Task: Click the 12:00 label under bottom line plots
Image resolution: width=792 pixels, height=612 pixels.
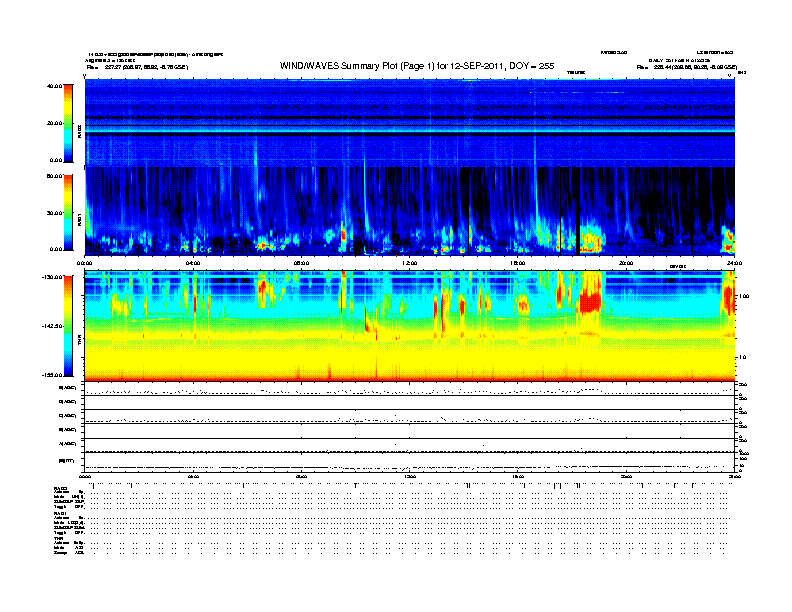Action: point(409,477)
